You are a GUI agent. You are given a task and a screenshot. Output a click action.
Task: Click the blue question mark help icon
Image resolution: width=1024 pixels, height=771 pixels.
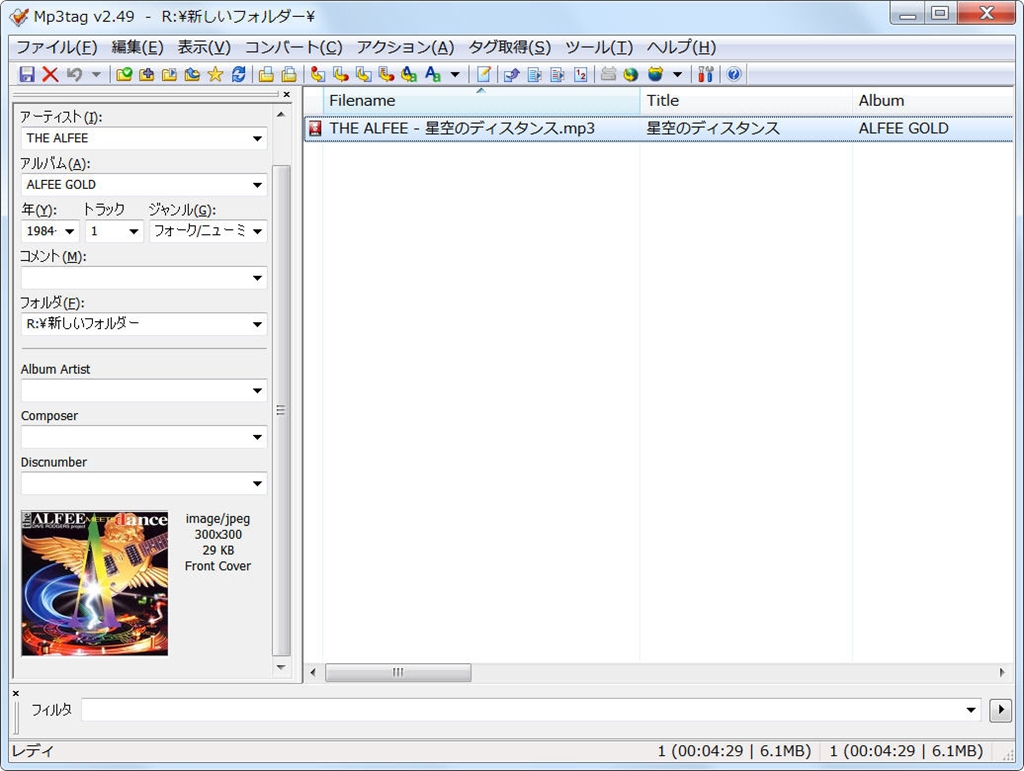coord(734,74)
